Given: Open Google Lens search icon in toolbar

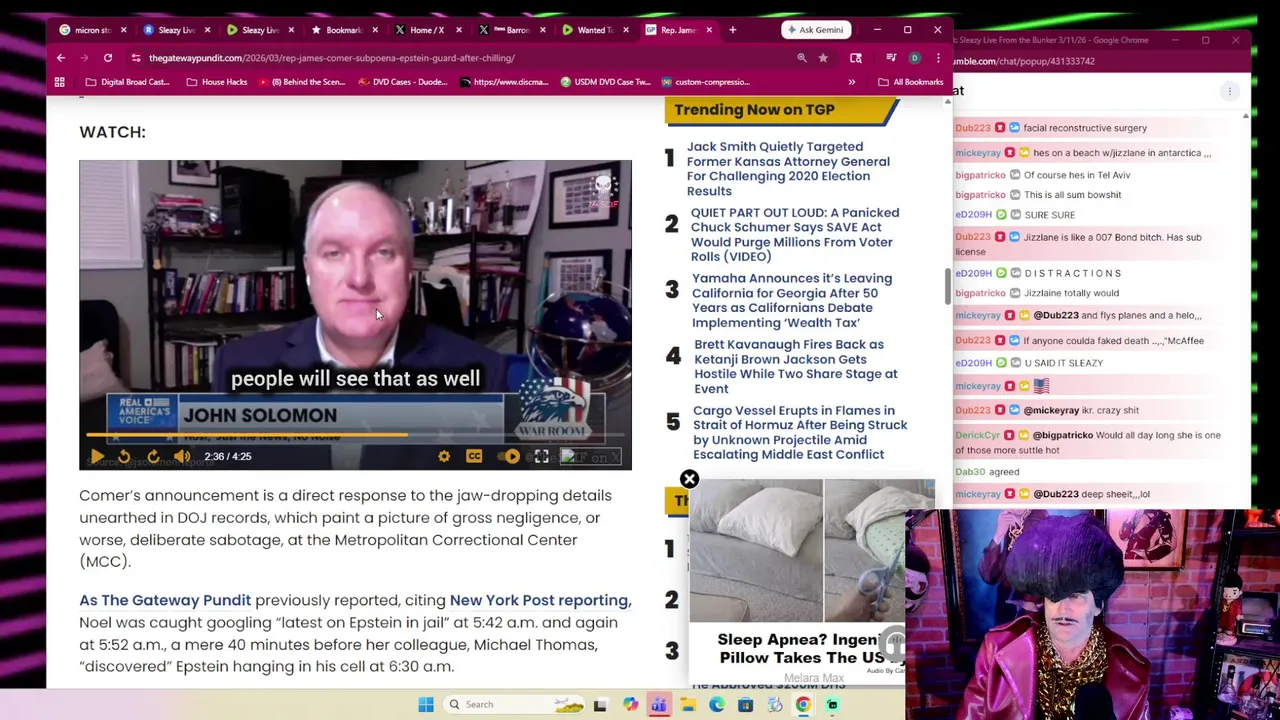Looking at the screenshot, I should pos(856,58).
